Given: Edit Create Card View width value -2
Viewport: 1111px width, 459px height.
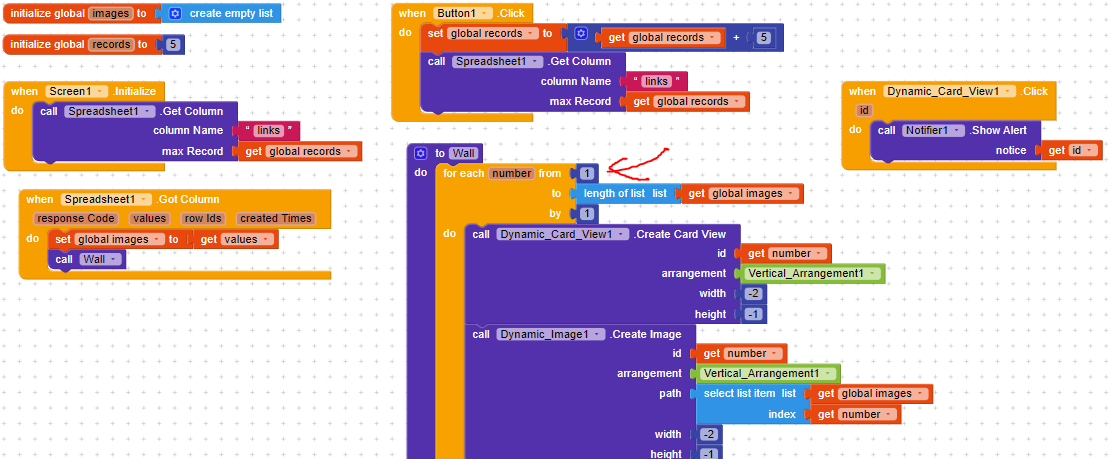Looking at the screenshot, I should [752, 294].
